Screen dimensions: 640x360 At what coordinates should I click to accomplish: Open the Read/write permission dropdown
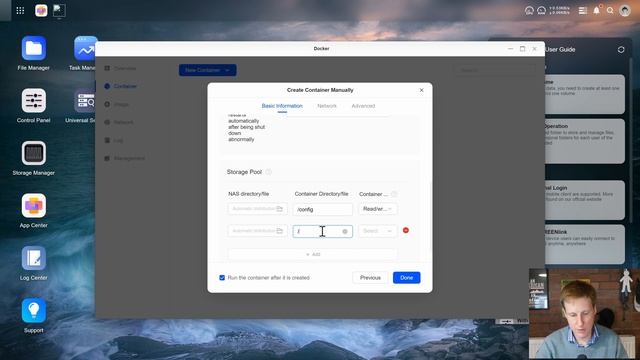tap(378, 209)
